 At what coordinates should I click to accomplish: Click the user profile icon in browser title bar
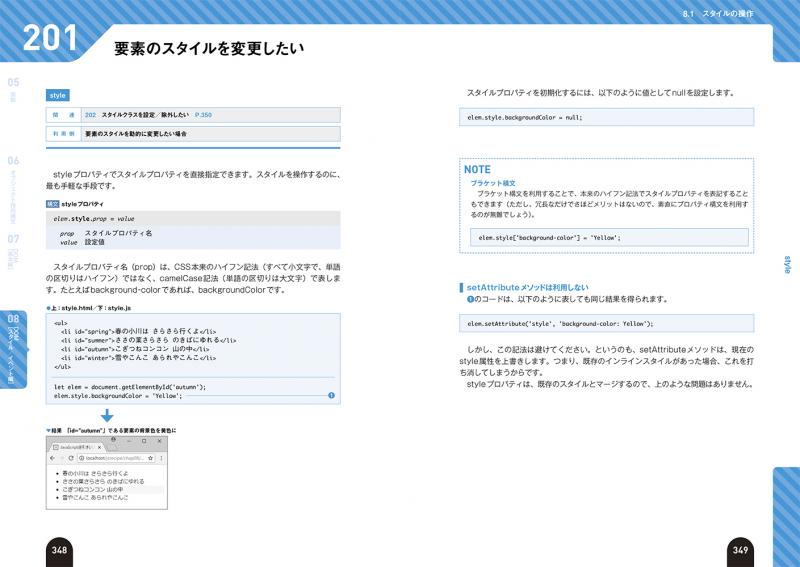click(x=113, y=440)
